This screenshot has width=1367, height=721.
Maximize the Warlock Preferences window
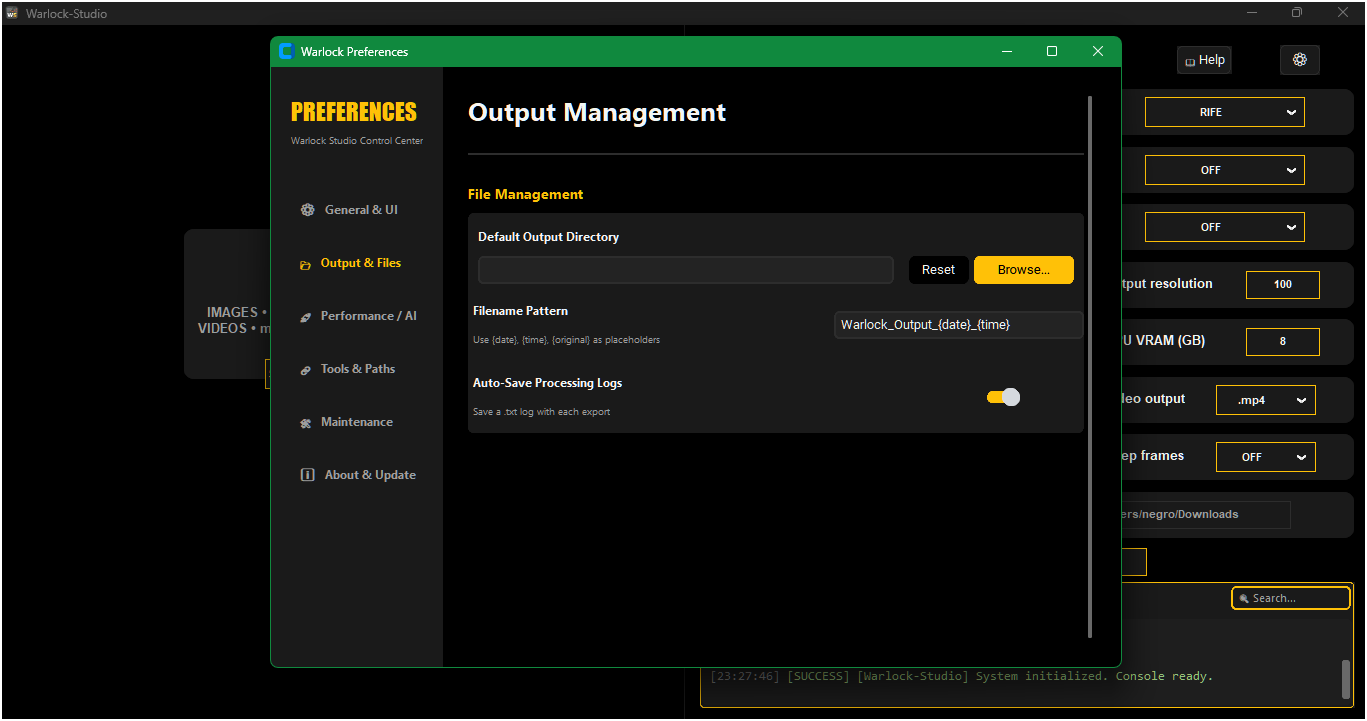1052,52
